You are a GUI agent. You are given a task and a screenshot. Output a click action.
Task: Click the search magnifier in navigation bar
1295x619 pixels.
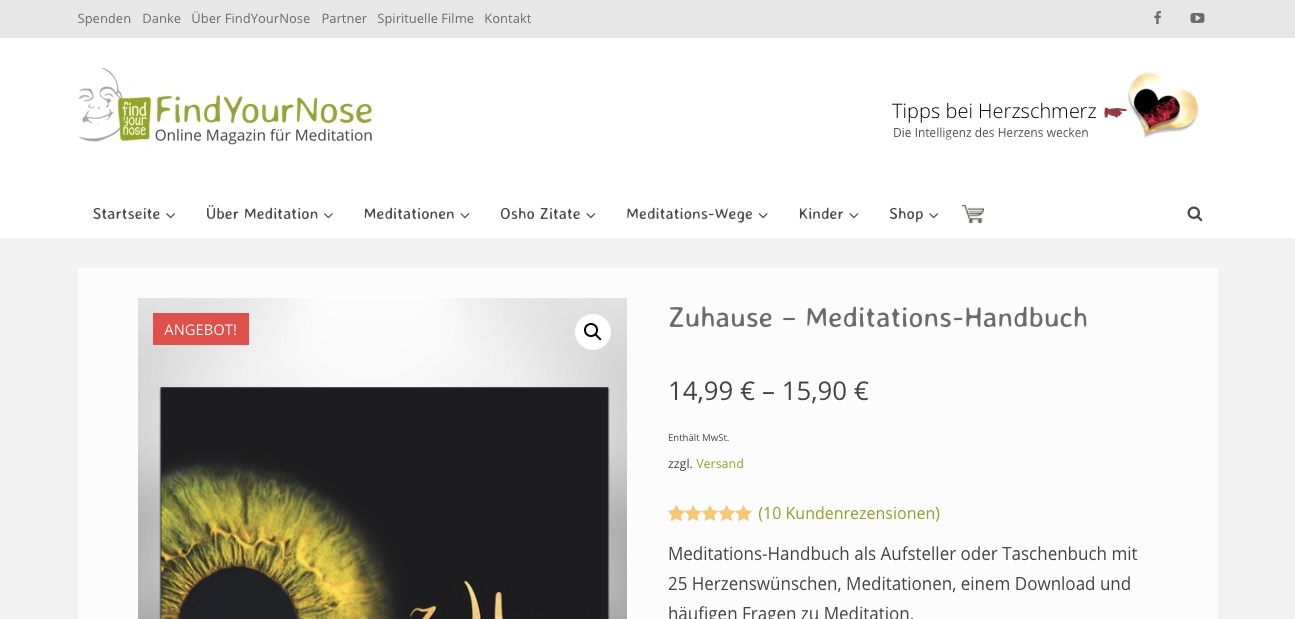[1195, 214]
